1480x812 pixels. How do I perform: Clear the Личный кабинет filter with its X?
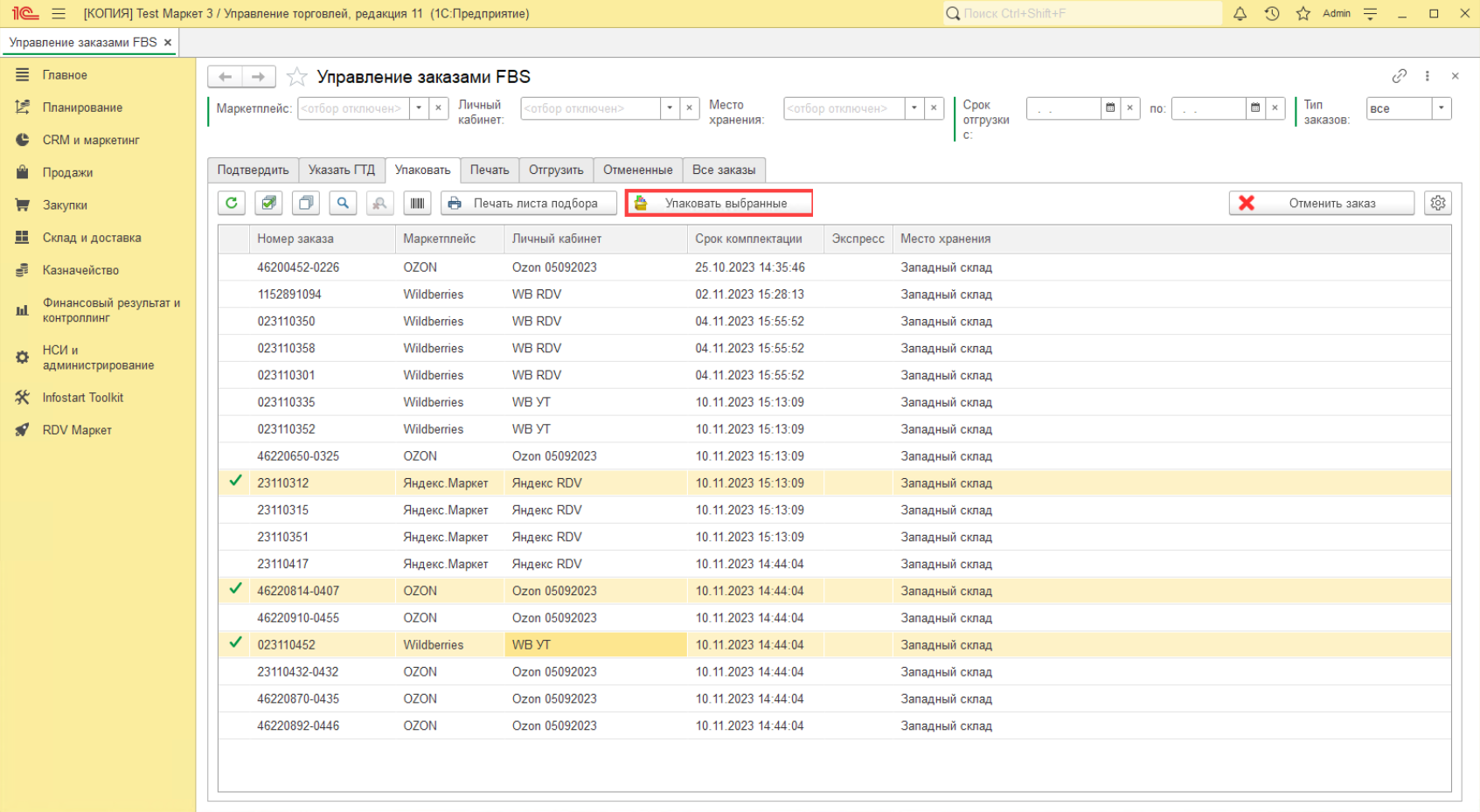click(x=690, y=108)
